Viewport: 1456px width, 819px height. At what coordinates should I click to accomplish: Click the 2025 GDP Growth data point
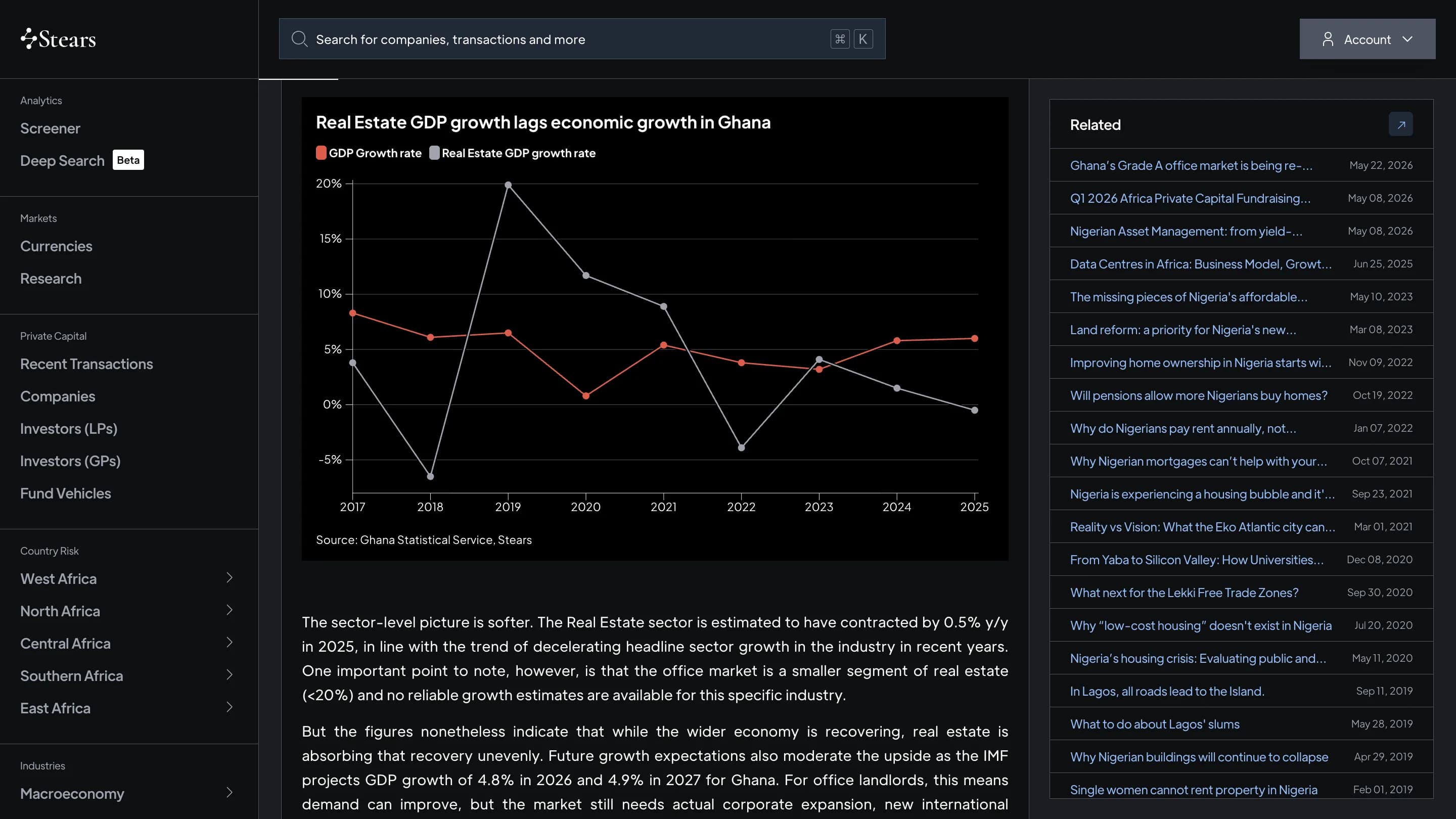[974, 339]
